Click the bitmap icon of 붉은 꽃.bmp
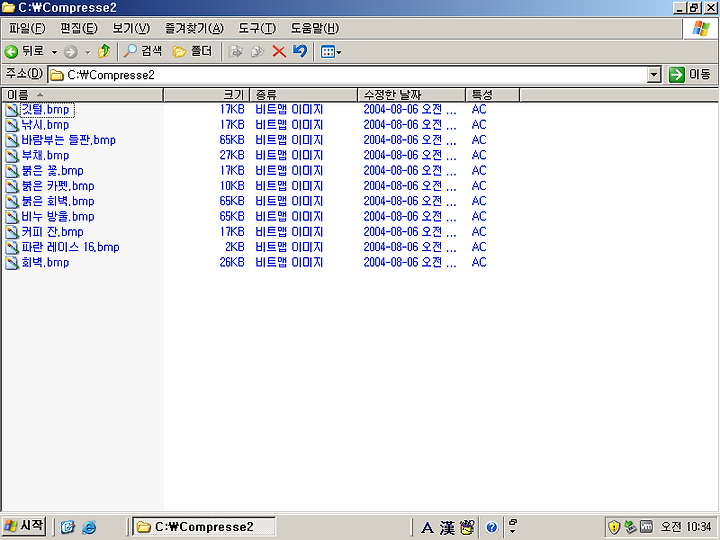Screen dimensions: 720x540 (12, 171)
